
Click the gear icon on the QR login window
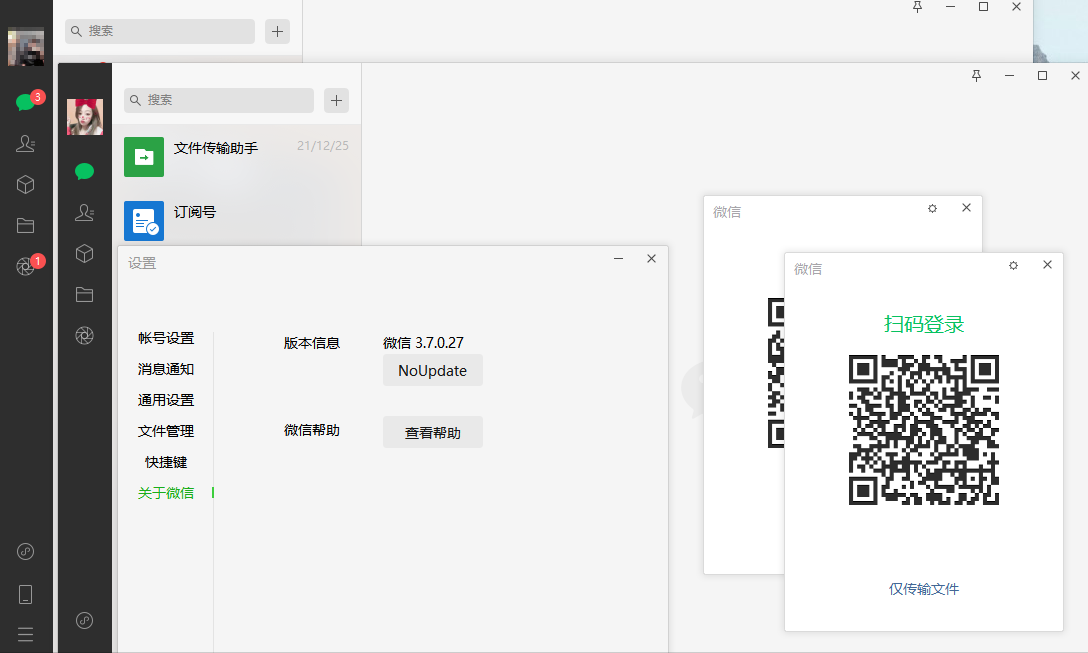[1013, 265]
